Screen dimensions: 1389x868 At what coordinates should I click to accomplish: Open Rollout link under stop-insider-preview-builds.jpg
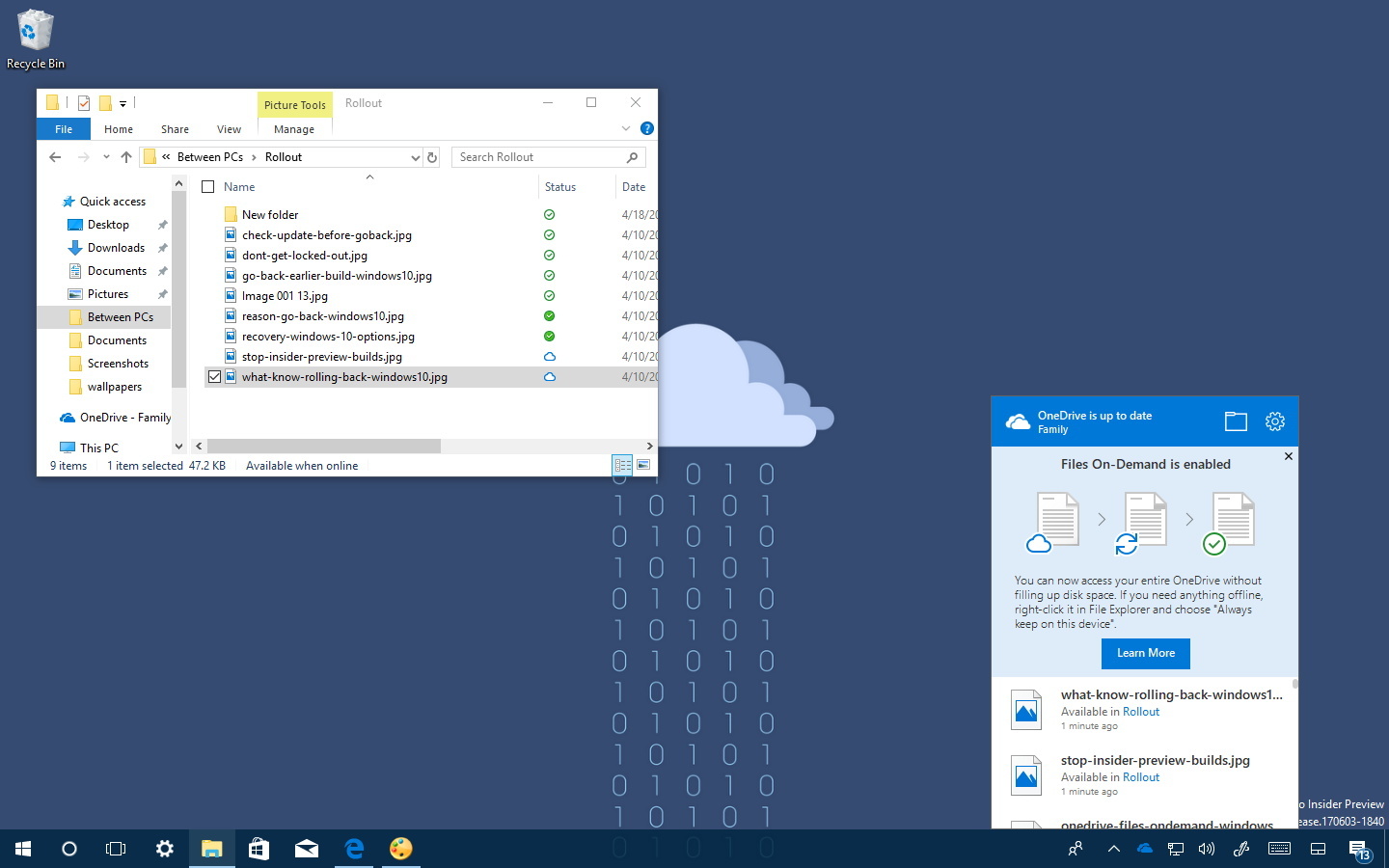click(1141, 777)
